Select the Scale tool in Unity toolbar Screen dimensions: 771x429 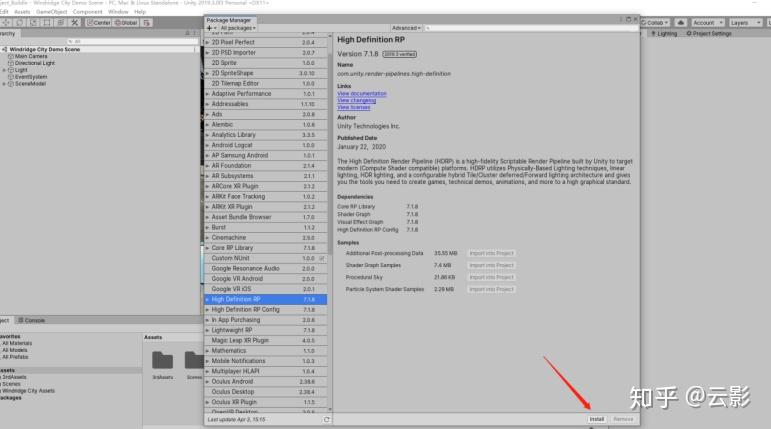[33, 23]
